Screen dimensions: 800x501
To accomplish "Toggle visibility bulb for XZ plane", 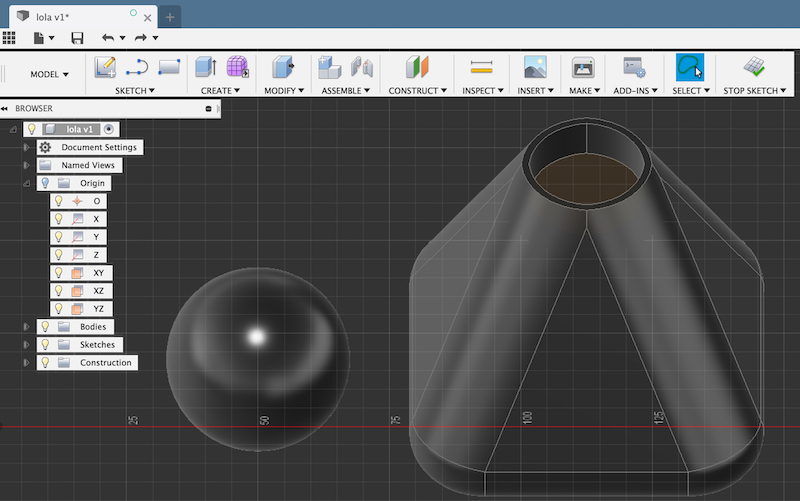I will (59, 290).
